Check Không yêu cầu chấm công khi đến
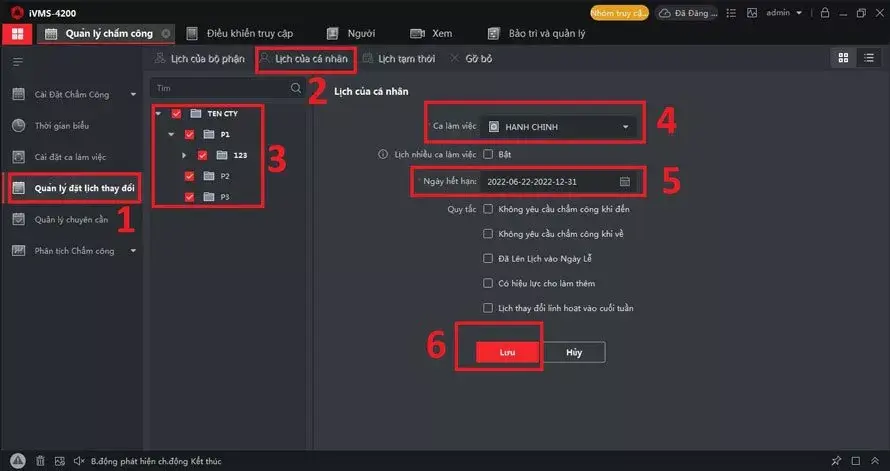Viewport: 890px width, 471px height. (488, 209)
